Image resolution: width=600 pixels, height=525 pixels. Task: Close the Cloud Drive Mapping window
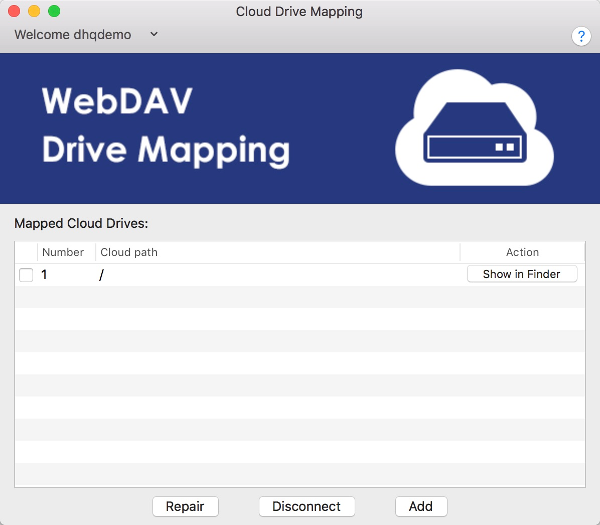pos(14,11)
